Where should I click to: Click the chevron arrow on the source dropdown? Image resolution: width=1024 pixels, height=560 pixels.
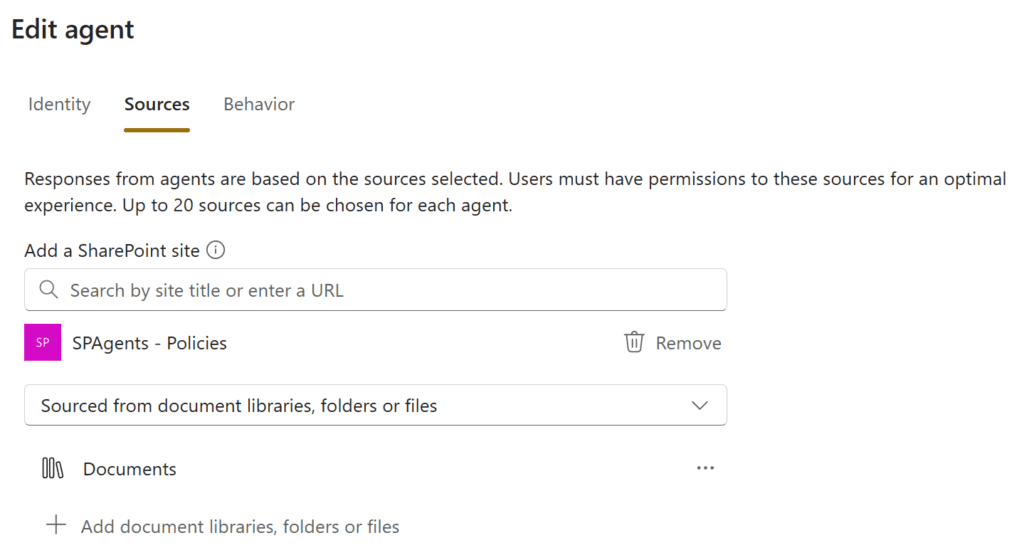(699, 405)
